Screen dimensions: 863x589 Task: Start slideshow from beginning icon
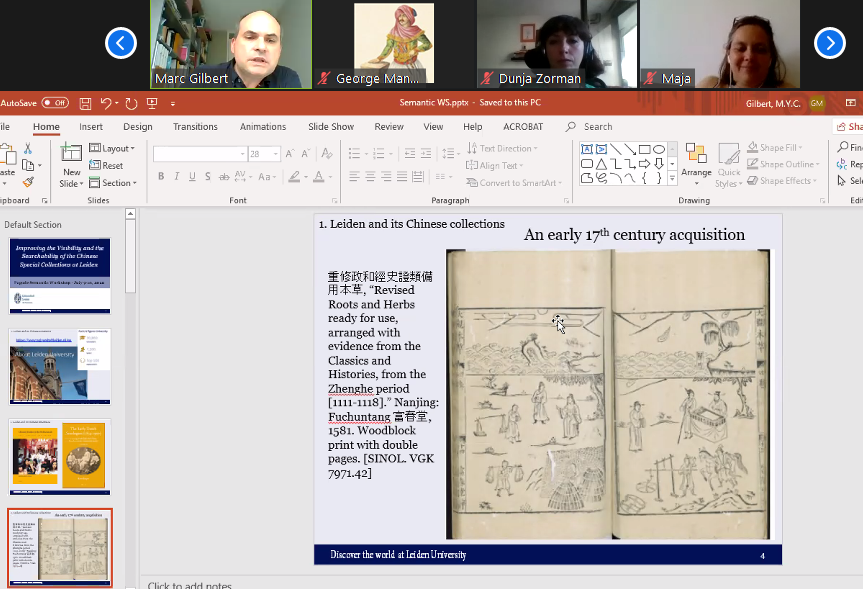[x=152, y=103]
